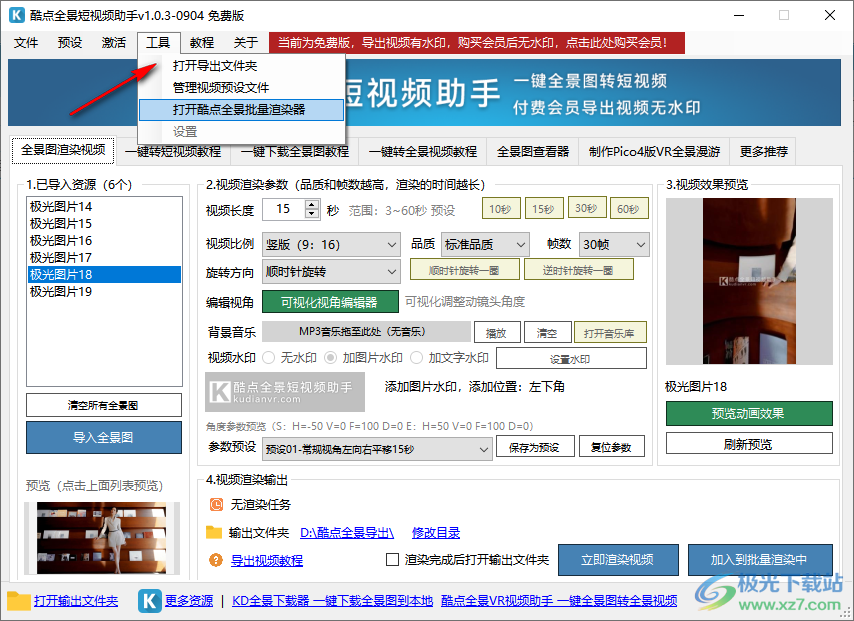
Task: Choose 打开酷点全景批量渲染器 from menu
Action: click(240, 109)
